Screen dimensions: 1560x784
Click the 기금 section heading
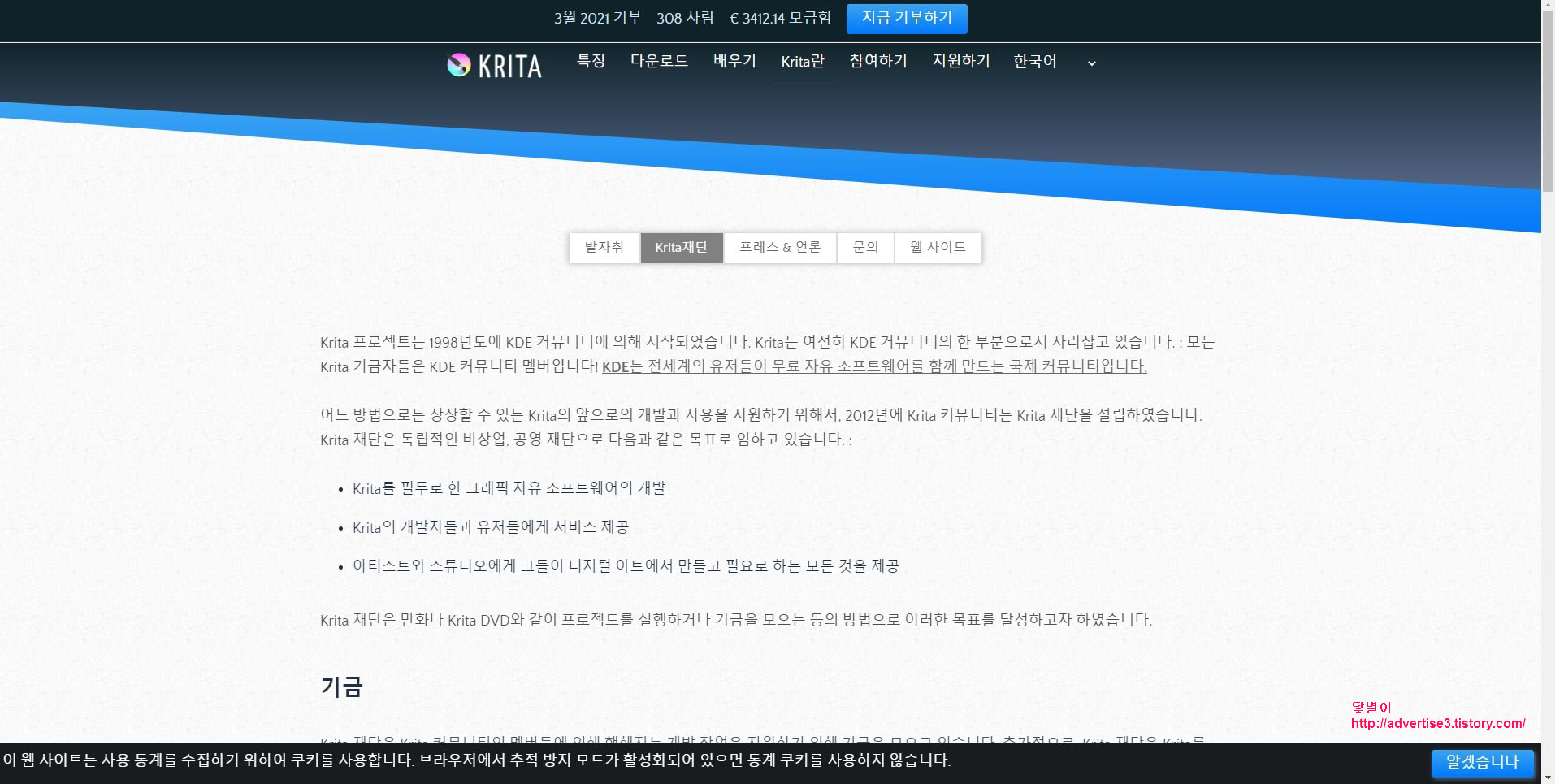tap(341, 687)
